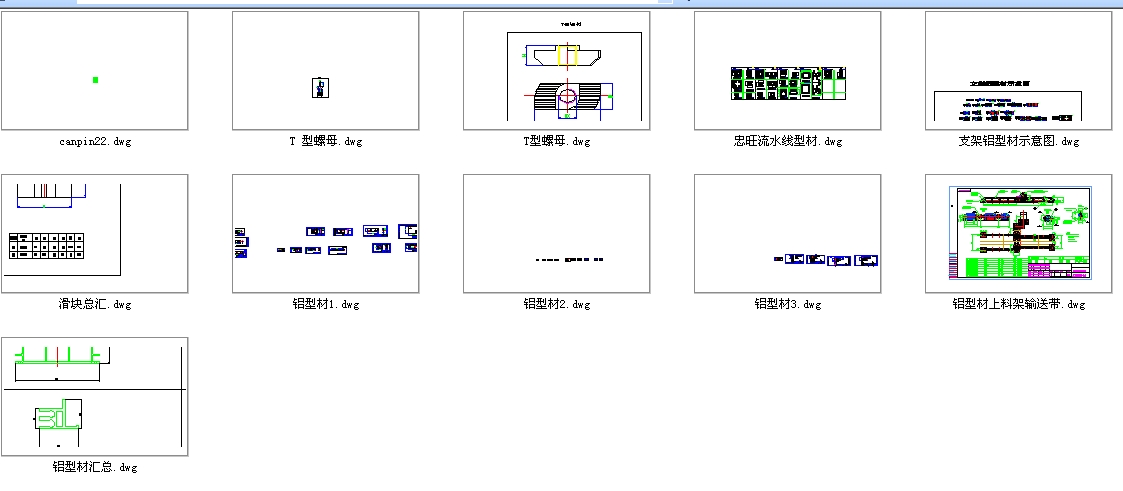1123x491 pixels.
Task: Click the file name 铝型材1.dwg
Action: [x=326, y=304]
